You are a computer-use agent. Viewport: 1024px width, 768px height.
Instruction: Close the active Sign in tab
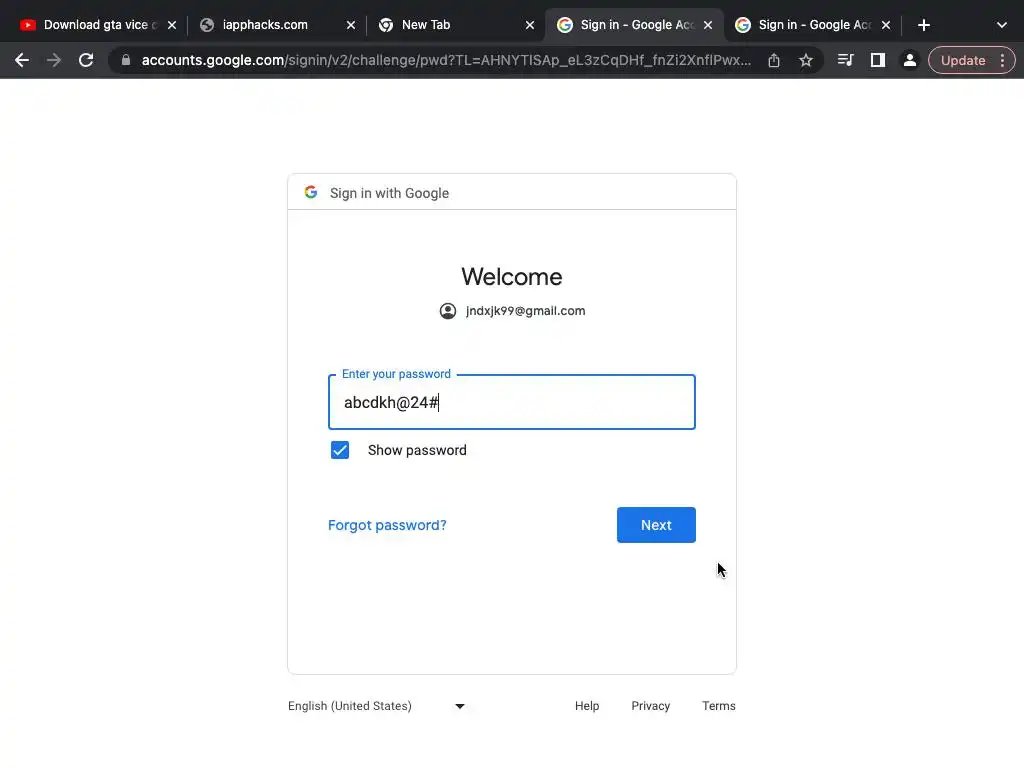(708, 25)
